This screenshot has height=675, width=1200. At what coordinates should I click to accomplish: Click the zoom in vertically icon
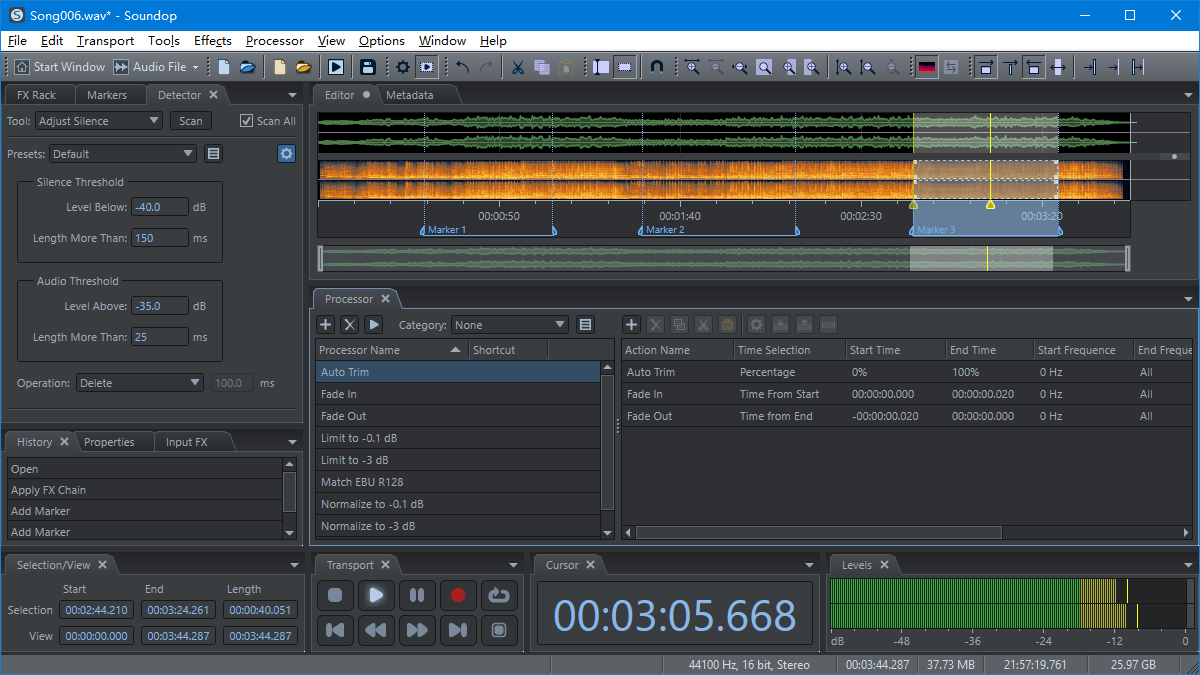(844, 67)
